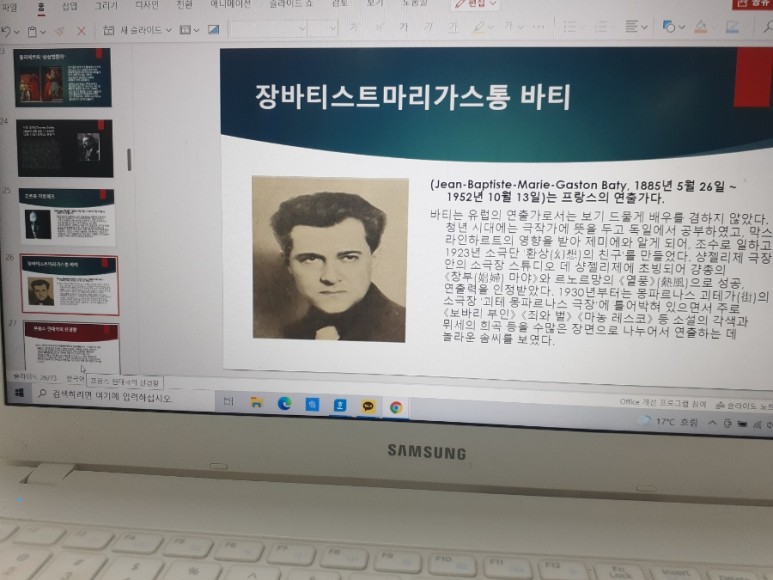Click the slide title 장바티스트마리가스통 바티
The width and height of the screenshot is (773, 580).
coord(413,97)
